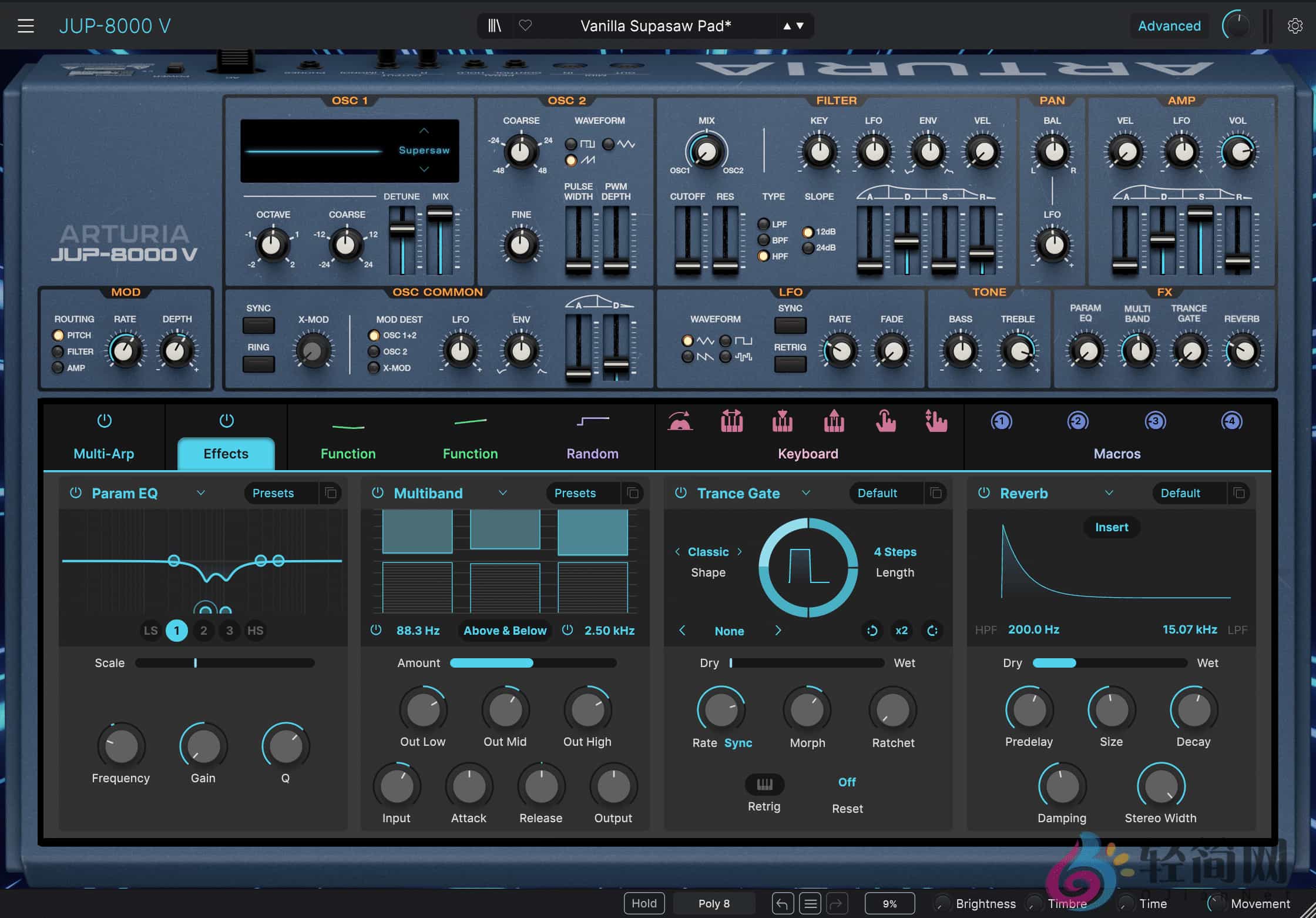Image resolution: width=1316 pixels, height=918 pixels.
Task: Turn the Macro 1 knob icon
Action: [x=1001, y=421]
